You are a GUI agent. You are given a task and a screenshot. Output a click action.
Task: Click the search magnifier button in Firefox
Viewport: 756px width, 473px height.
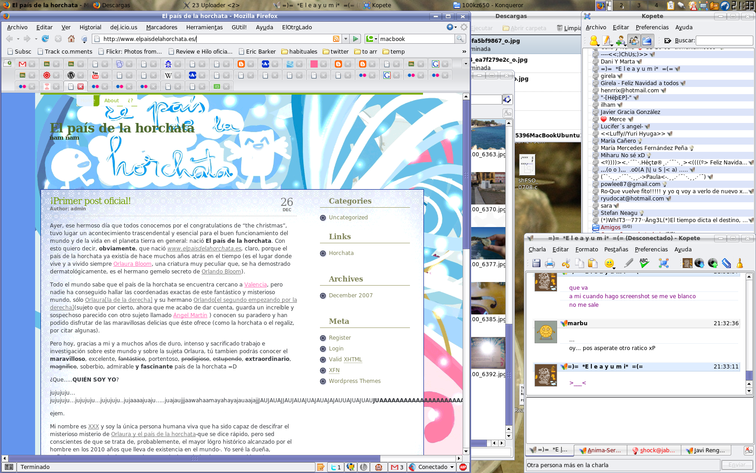(x=460, y=39)
